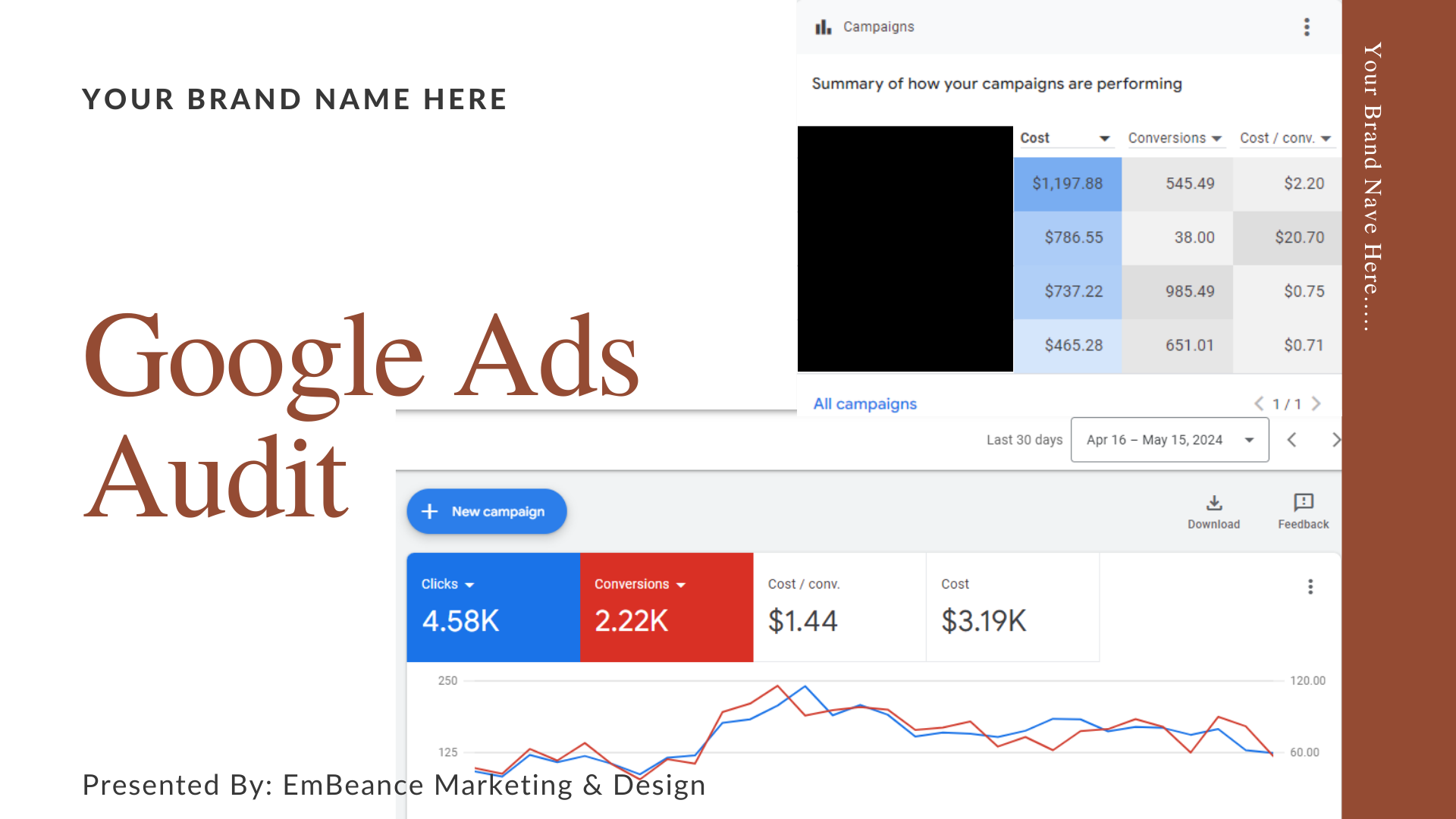
Task: Open the metrics chart three-dot menu
Action: pos(1310,586)
